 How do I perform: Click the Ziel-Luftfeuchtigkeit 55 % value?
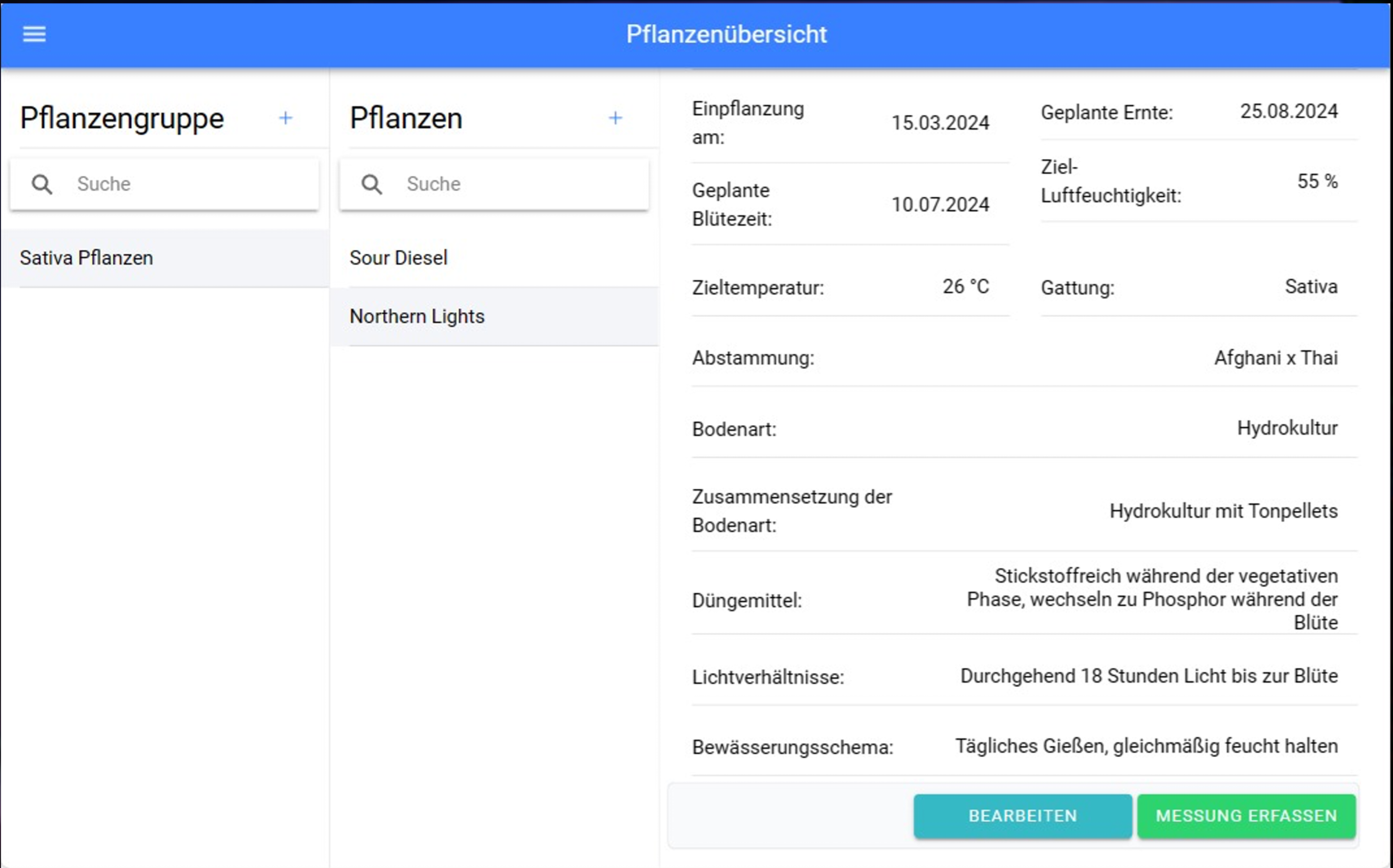(1317, 181)
